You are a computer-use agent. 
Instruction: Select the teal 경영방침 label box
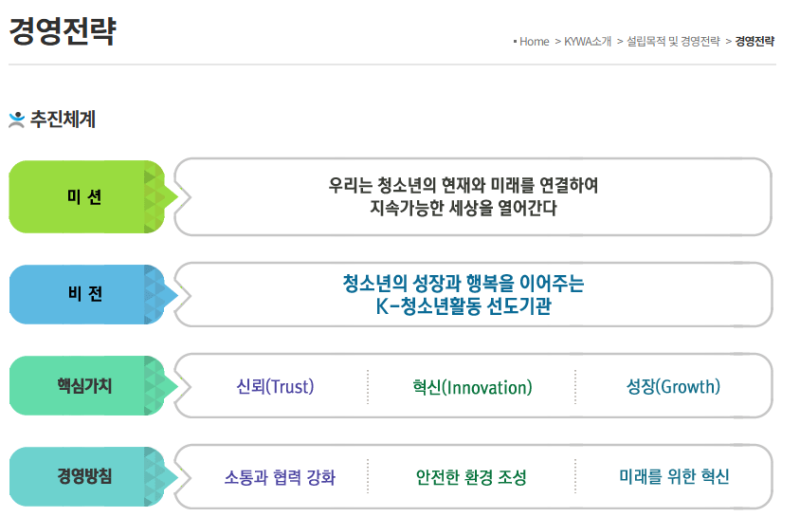point(85,476)
